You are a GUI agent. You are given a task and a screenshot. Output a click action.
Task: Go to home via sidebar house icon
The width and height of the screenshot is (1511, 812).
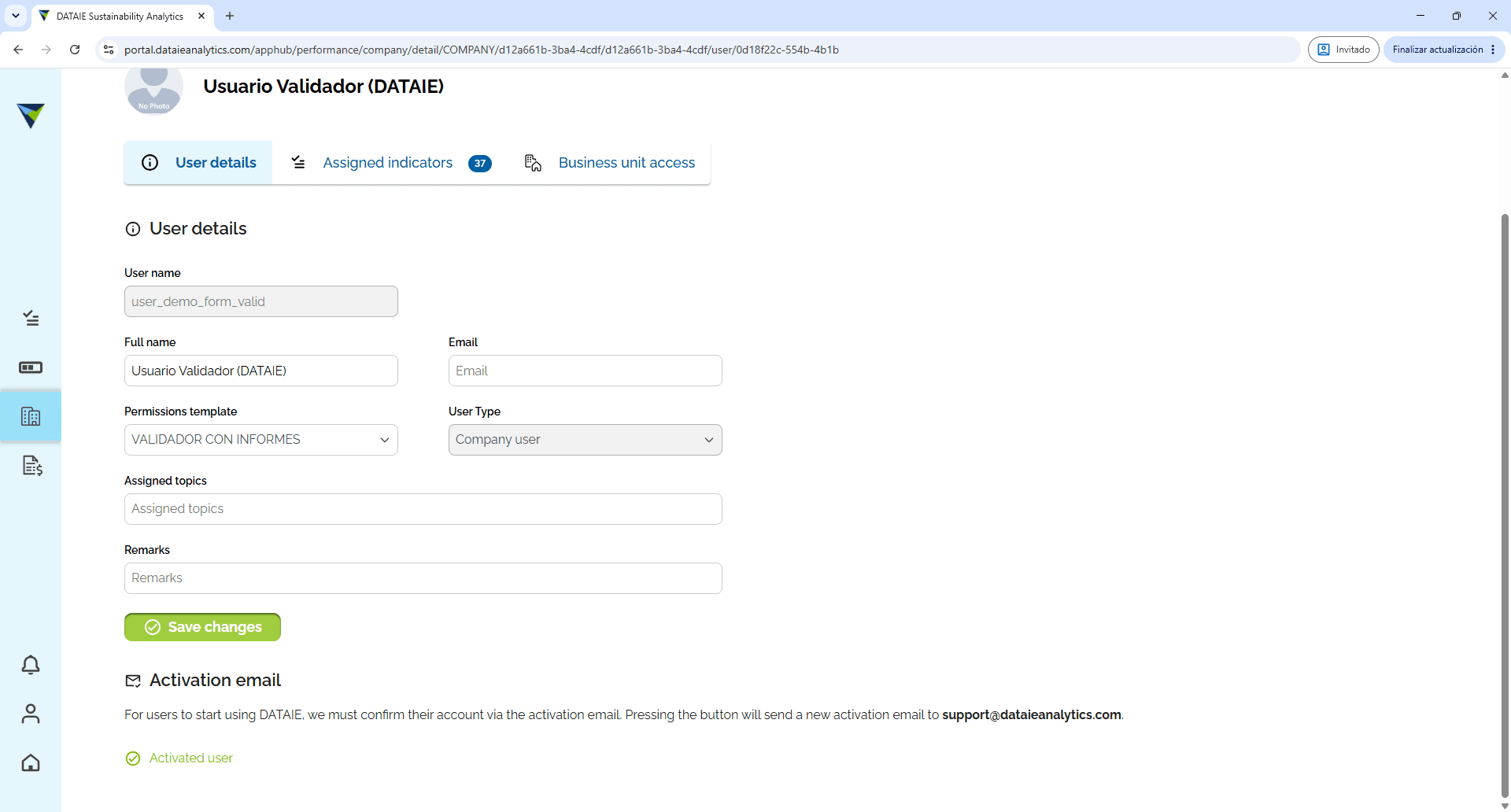(31, 762)
